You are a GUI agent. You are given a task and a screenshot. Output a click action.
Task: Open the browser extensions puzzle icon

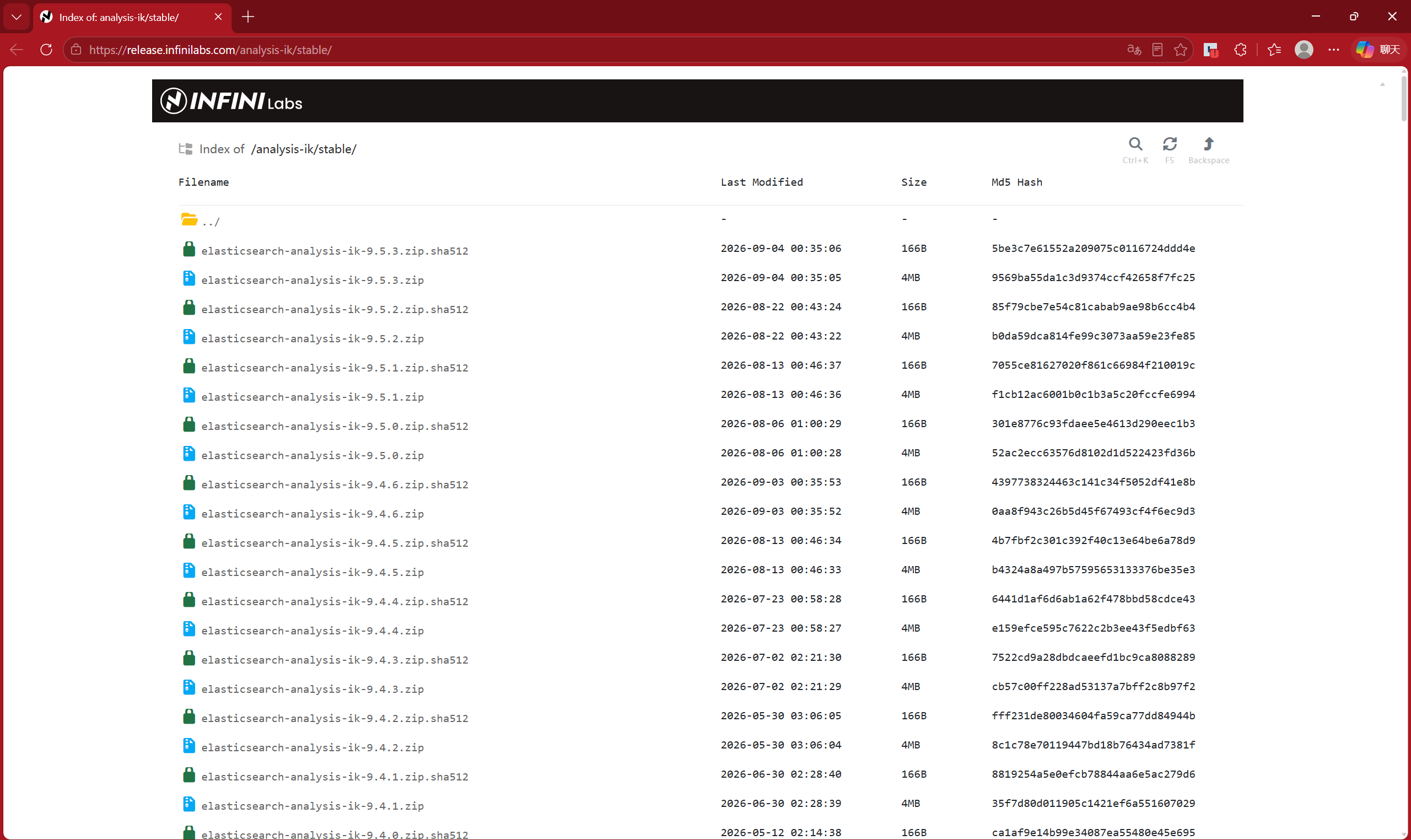pyautogui.click(x=1240, y=50)
